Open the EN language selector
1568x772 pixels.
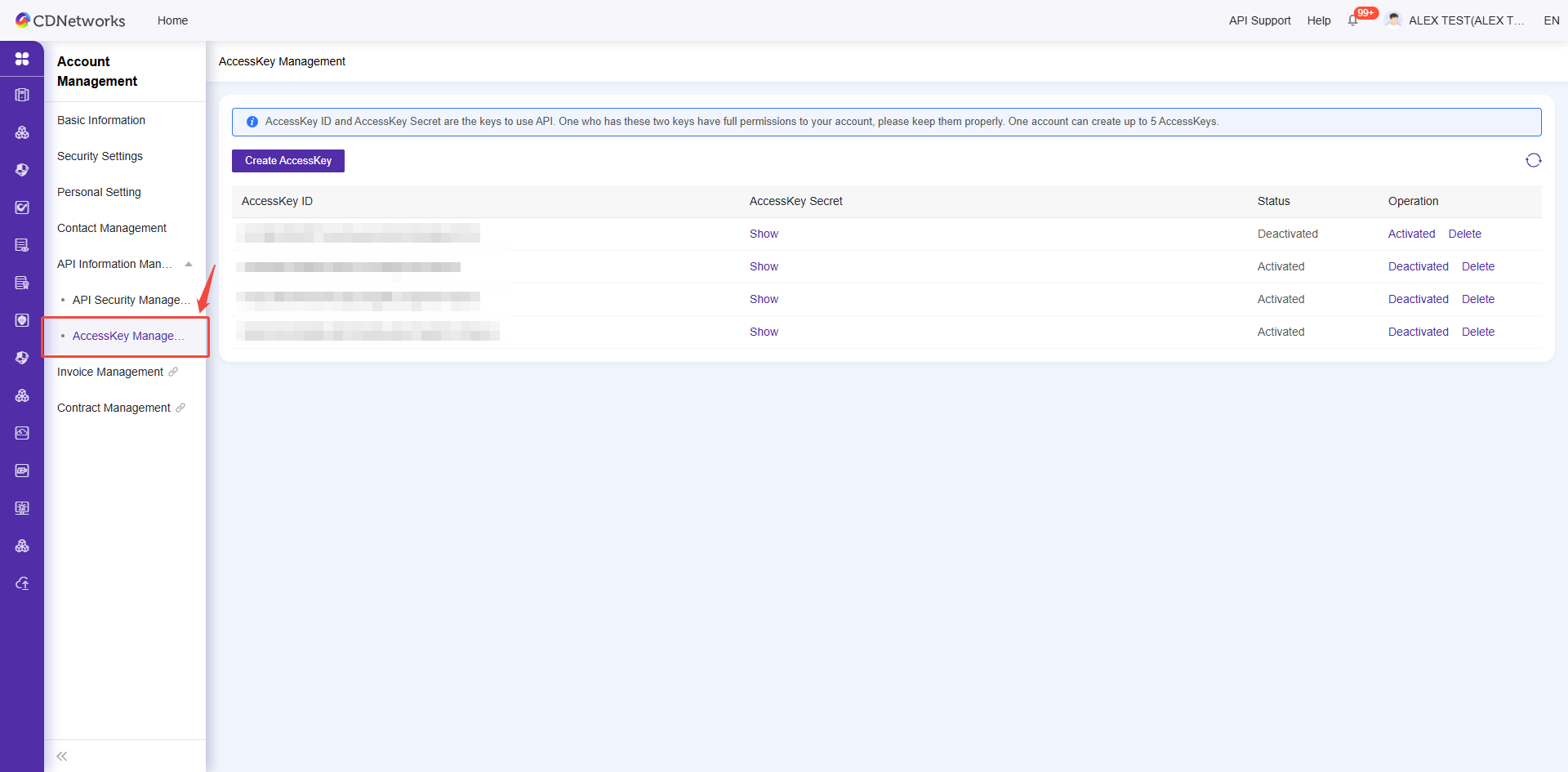pyautogui.click(x=1552, y=20)
